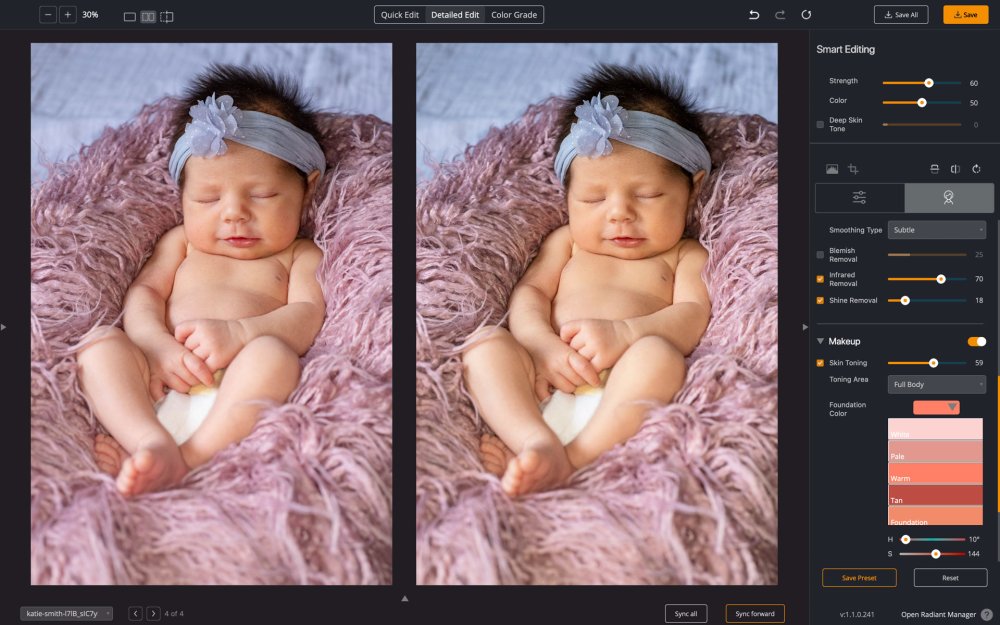Viewport: 1000px width, 625px height.
Task: Open the crop tool
Action: (853, 169)
